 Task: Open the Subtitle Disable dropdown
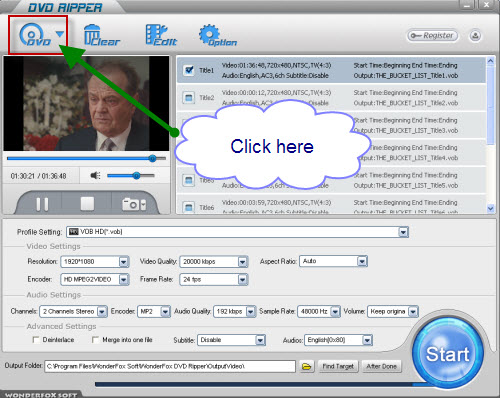[231, 340]
